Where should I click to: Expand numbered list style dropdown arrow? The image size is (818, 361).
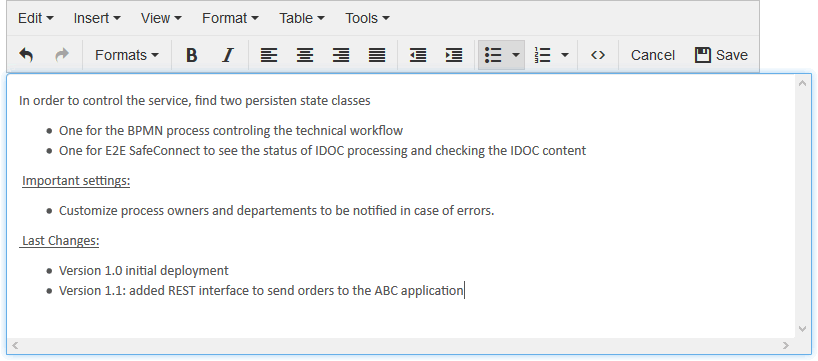(565, 55)
